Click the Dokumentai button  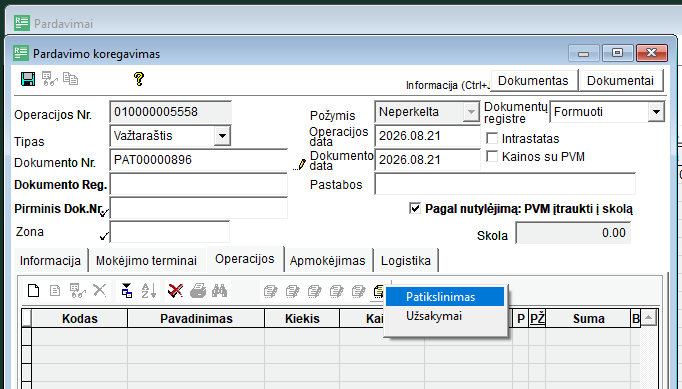click(621, 80)
